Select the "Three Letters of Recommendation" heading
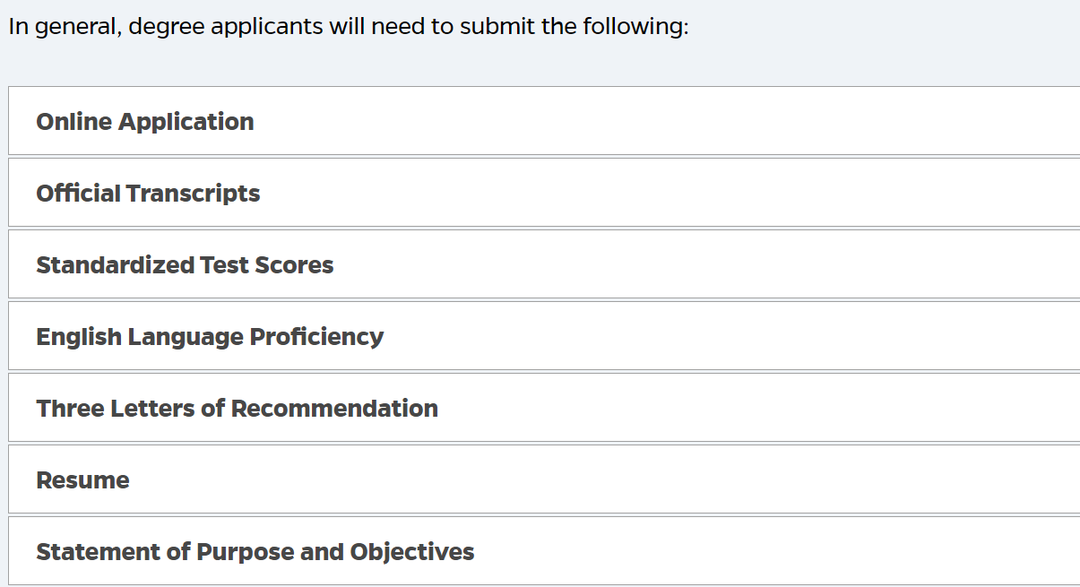The width and height of the screenshot is (1080, 587). pos(237,408)
